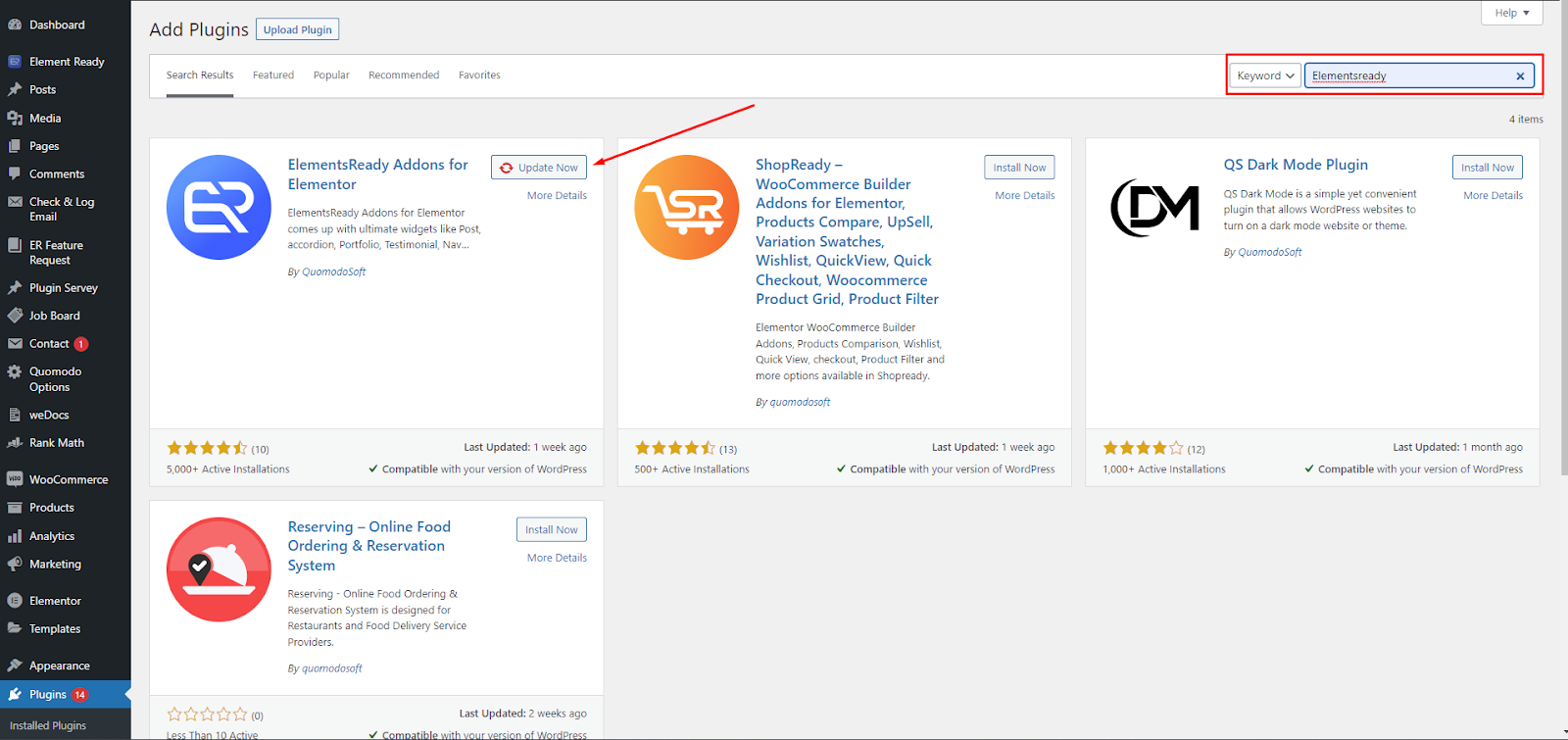Click the Reserving food dome logo
Viewport: 1568px width, 740px height.
[219, 569]
